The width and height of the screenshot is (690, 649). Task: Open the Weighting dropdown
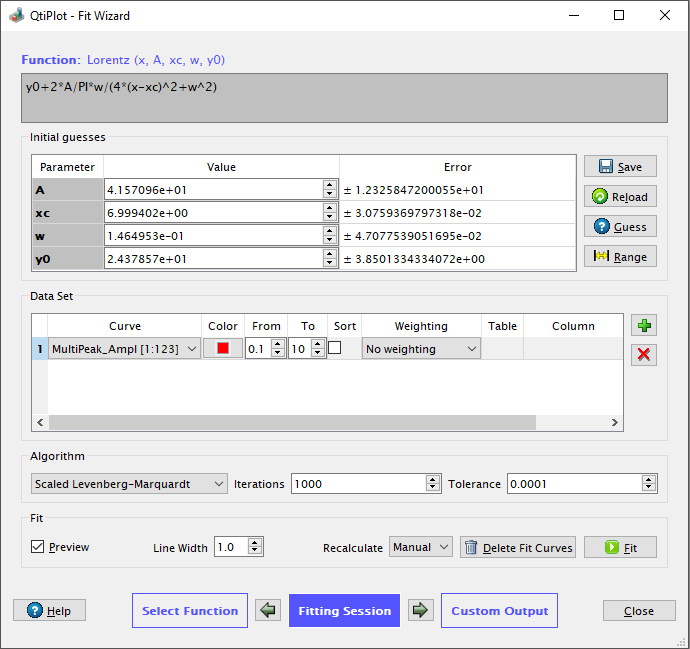pos(421,349)
